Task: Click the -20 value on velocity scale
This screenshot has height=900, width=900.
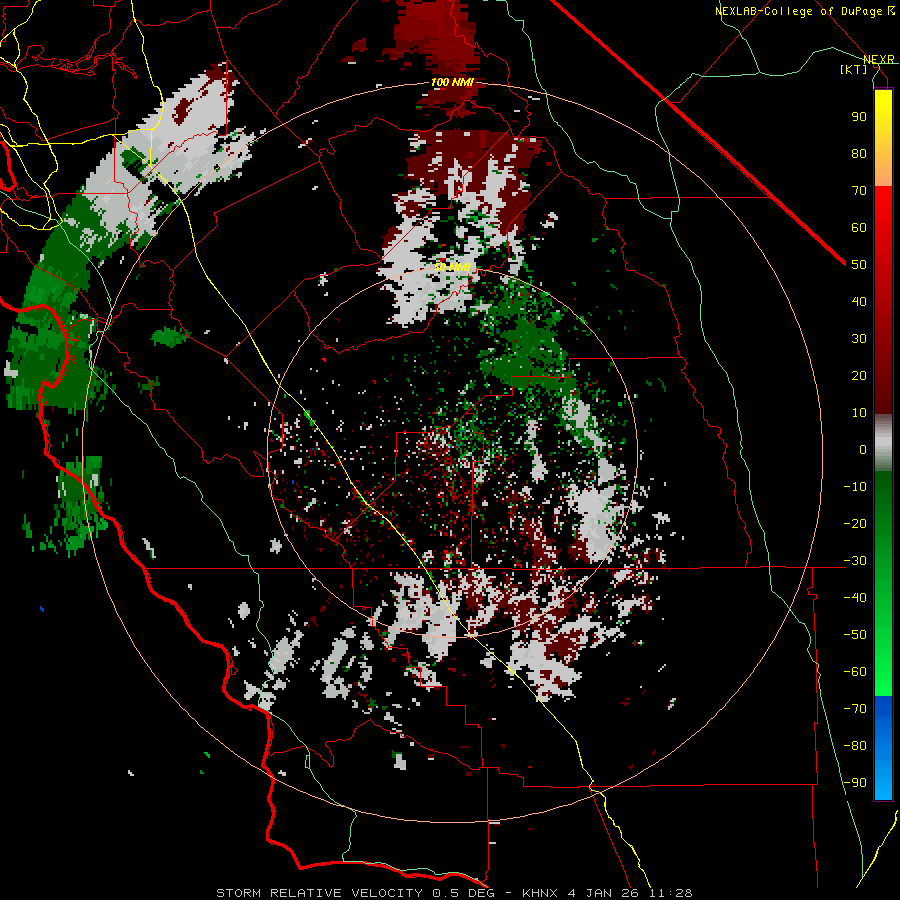Action: coord(855,524)
